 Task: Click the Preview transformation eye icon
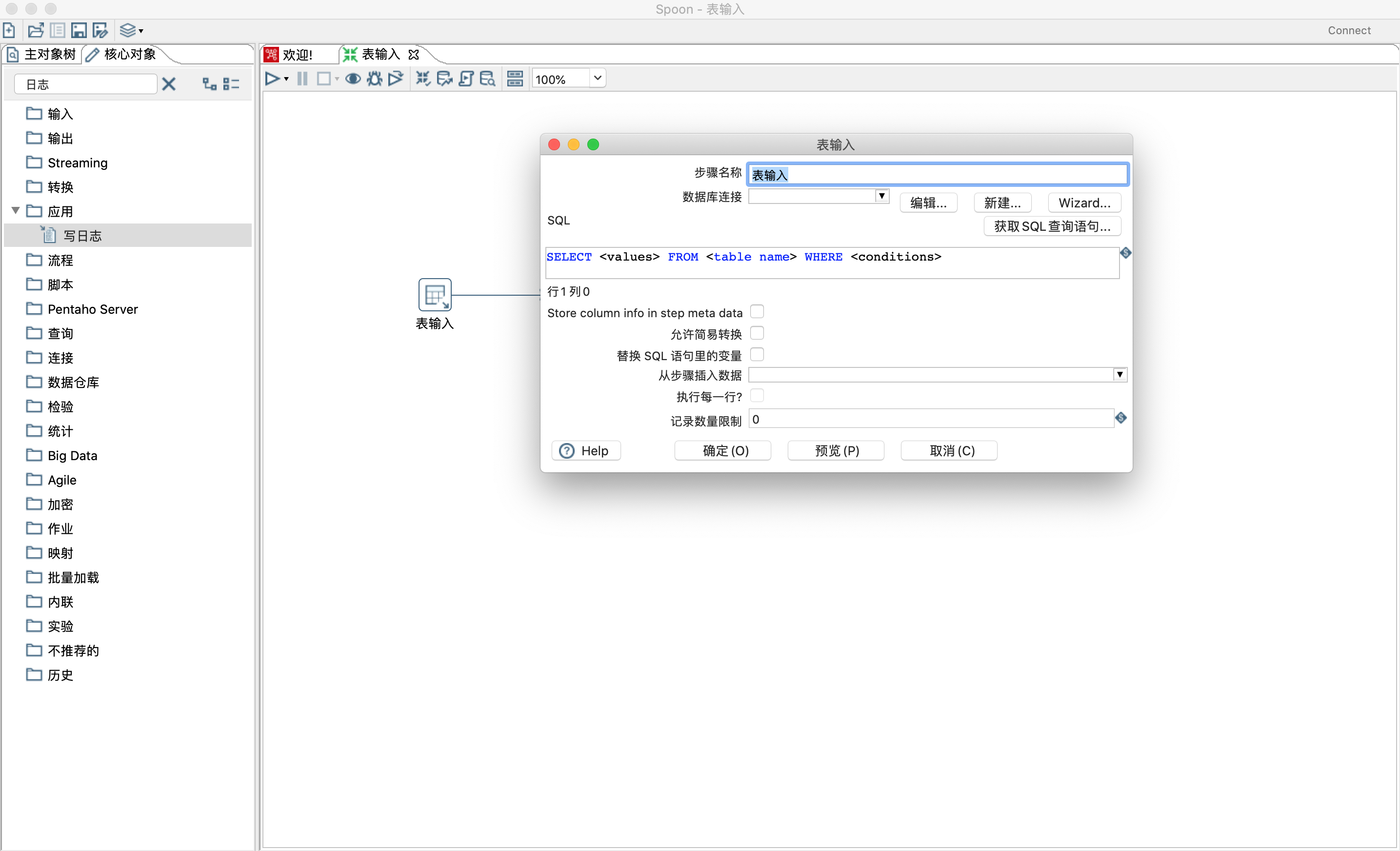point(353,79)
